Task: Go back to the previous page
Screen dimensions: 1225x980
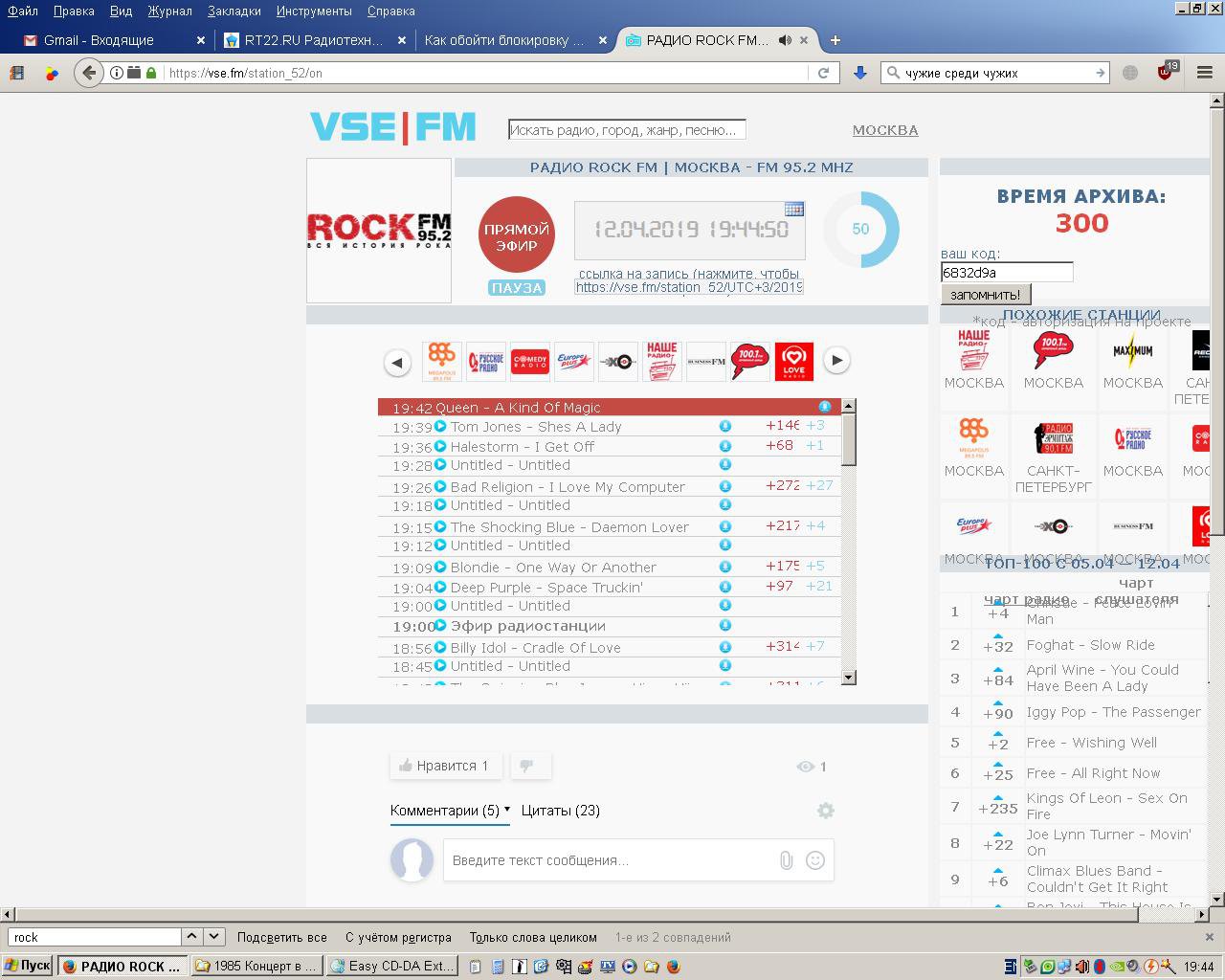Action: (x=89, y=73)
